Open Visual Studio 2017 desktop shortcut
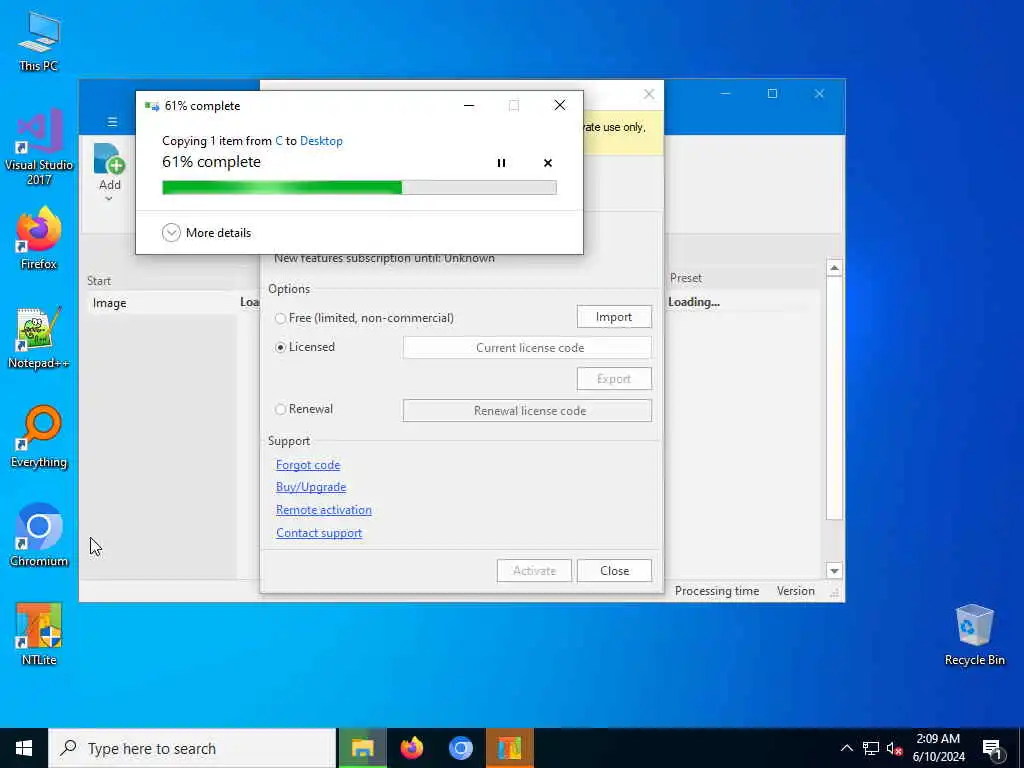 pos(39,147)
